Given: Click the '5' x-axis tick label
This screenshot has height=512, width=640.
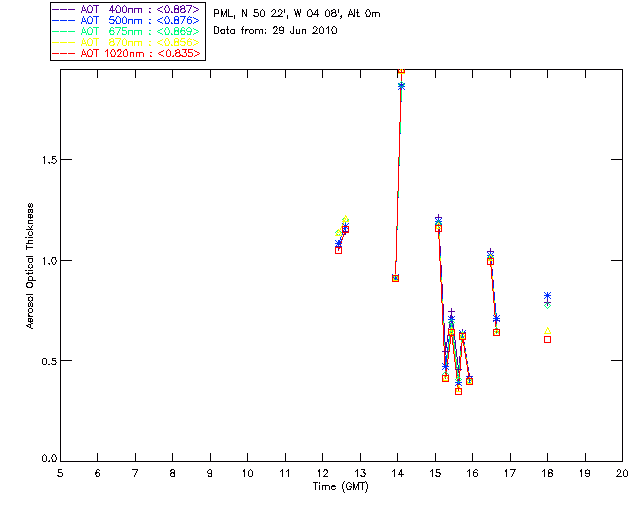Looking at the screenshot, I should 60,473.
